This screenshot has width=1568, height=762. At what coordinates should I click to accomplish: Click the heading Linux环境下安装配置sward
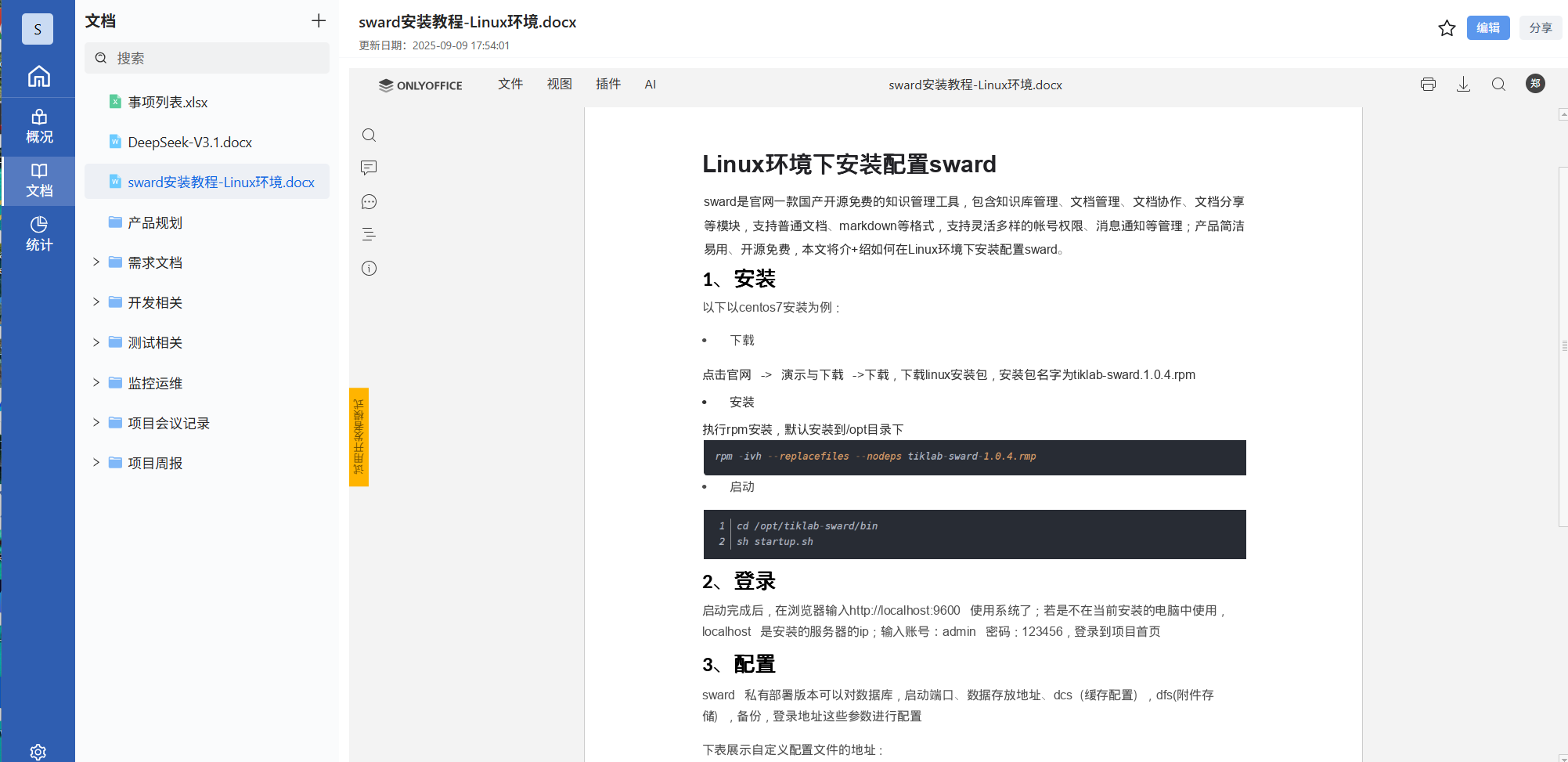point(849,164)
